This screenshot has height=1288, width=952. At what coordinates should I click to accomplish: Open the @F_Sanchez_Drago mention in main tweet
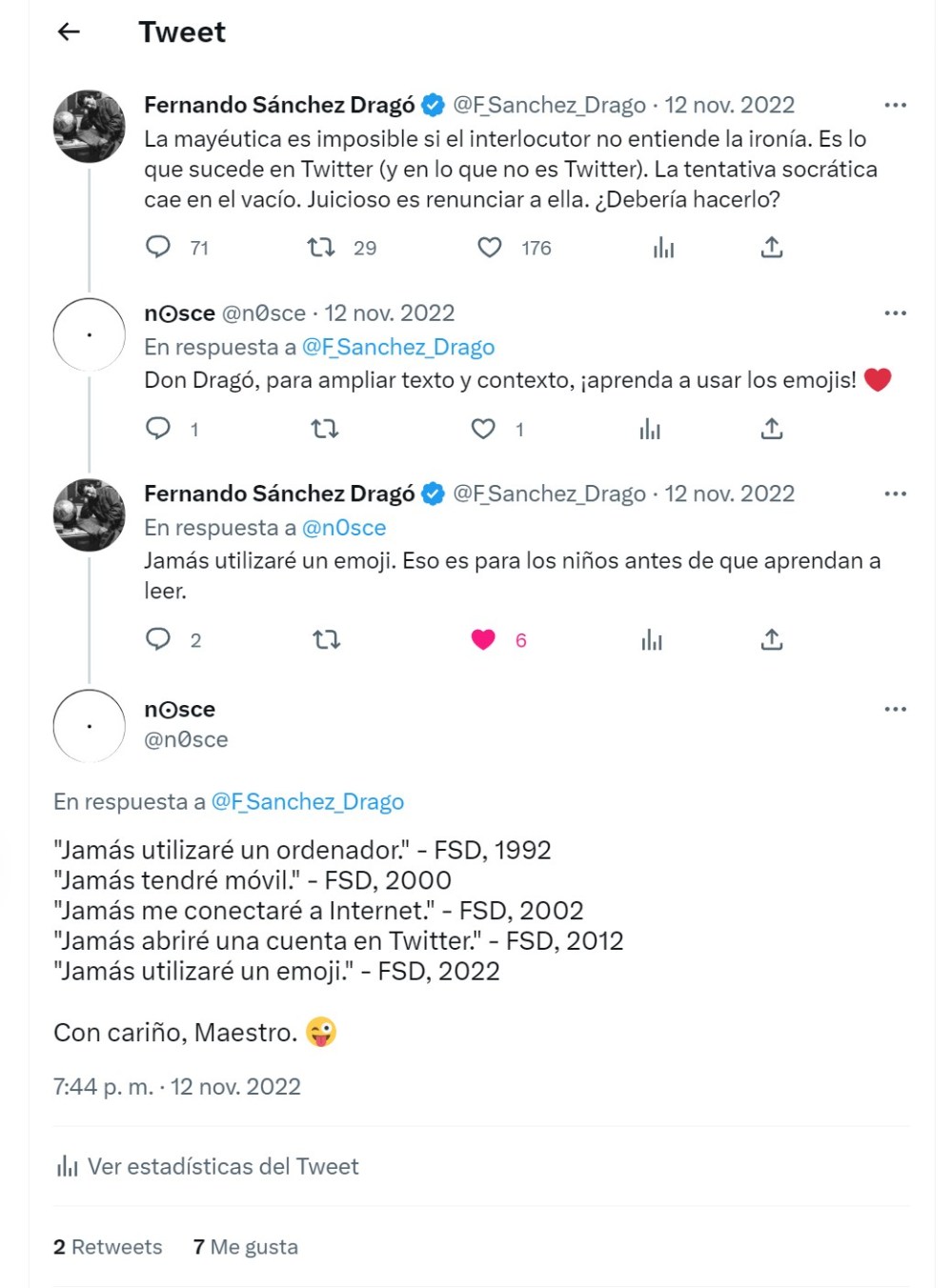click(x=307, y=802)
